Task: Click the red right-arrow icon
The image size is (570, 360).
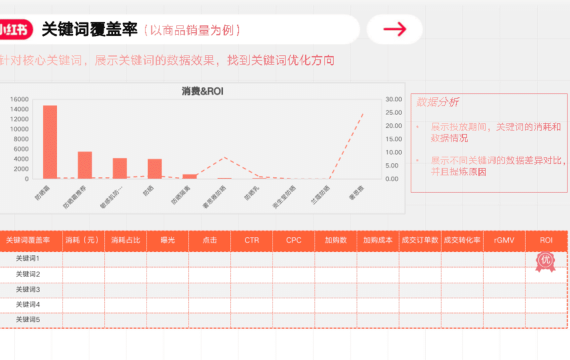Action: (395, 29)
